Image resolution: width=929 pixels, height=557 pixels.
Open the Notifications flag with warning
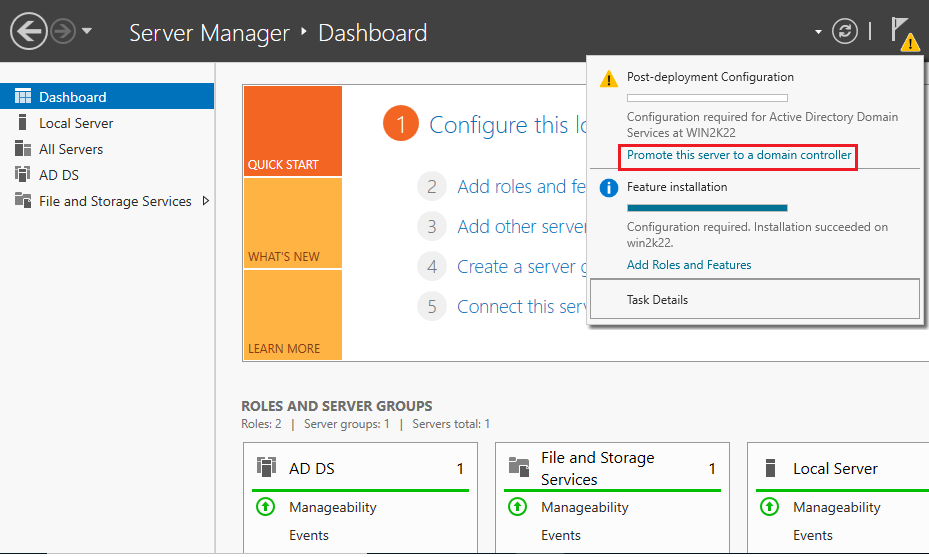[905, 34]
